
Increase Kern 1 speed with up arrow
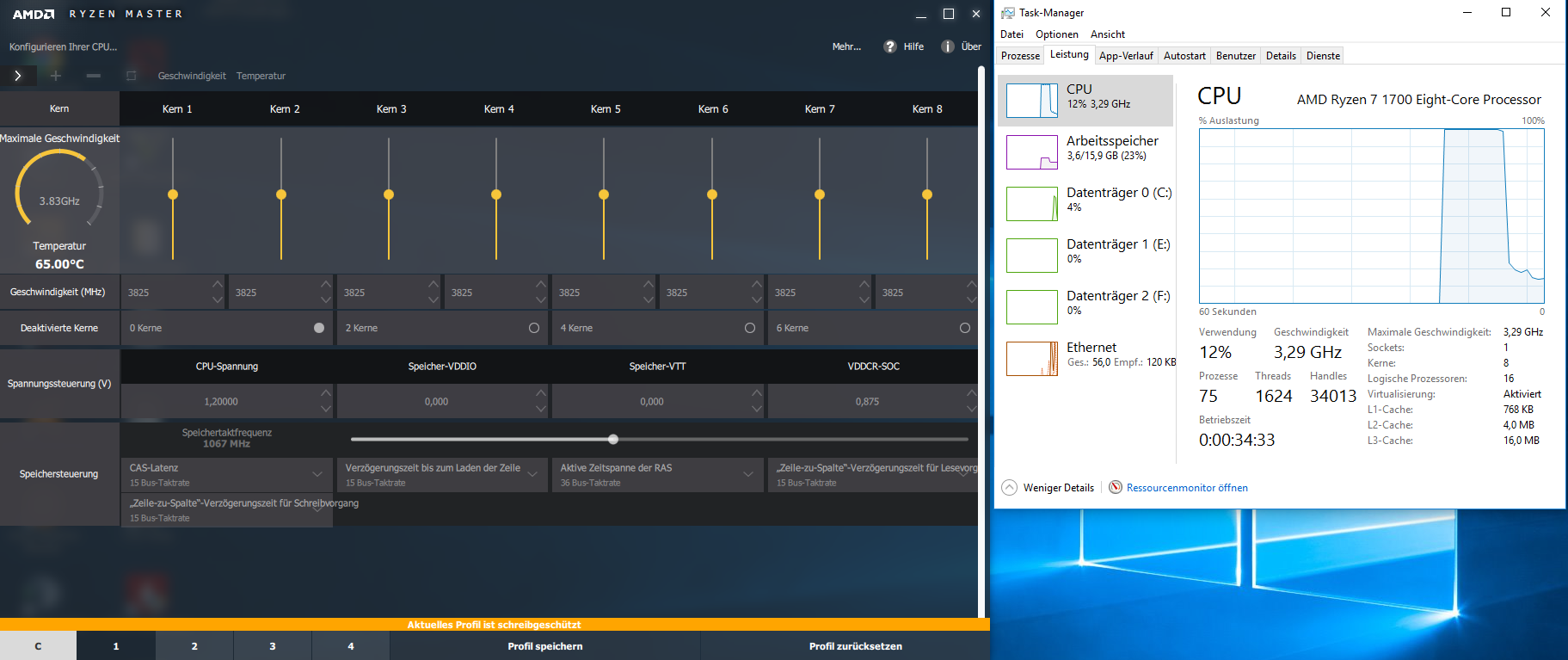218,284
